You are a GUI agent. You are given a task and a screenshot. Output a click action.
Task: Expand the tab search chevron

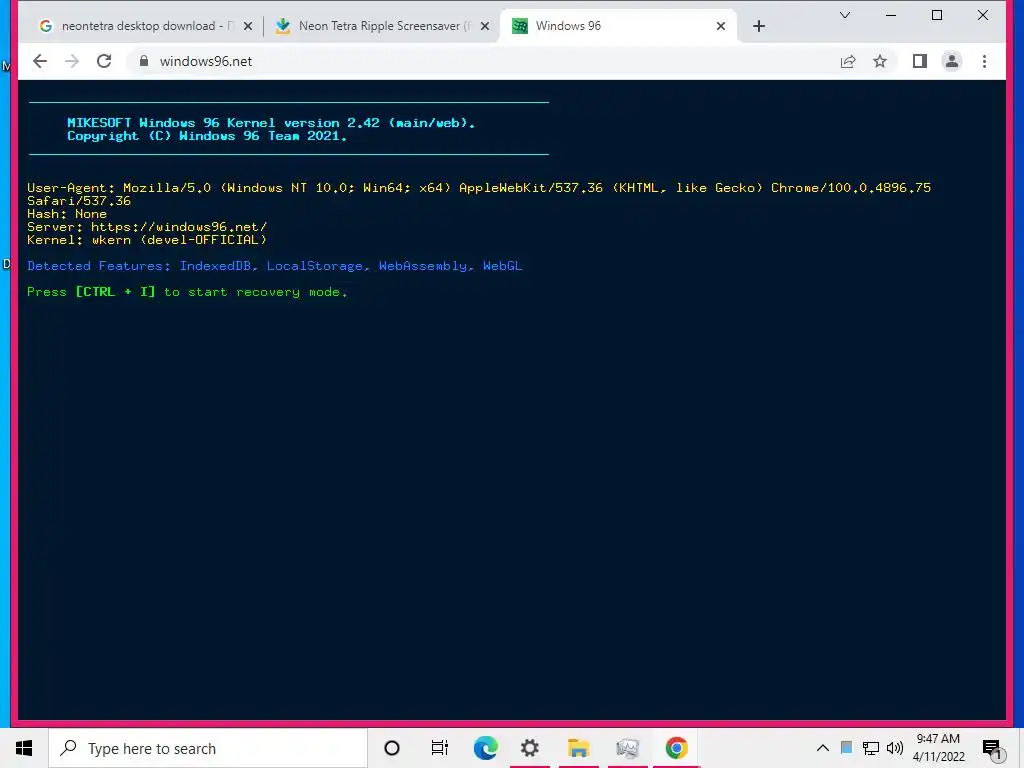pyautogui.click(x=844, y=15)
